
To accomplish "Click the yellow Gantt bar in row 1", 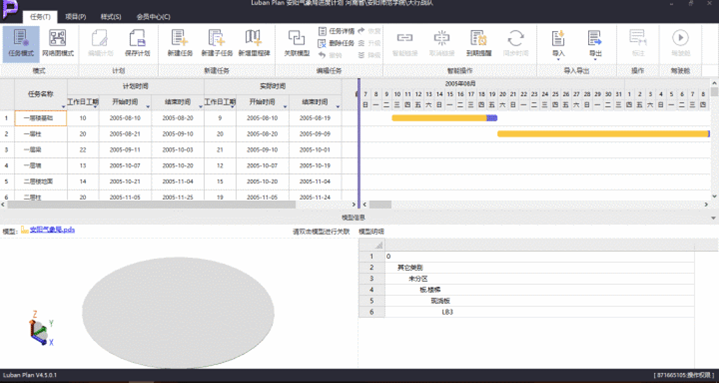I will coord(439,118).
